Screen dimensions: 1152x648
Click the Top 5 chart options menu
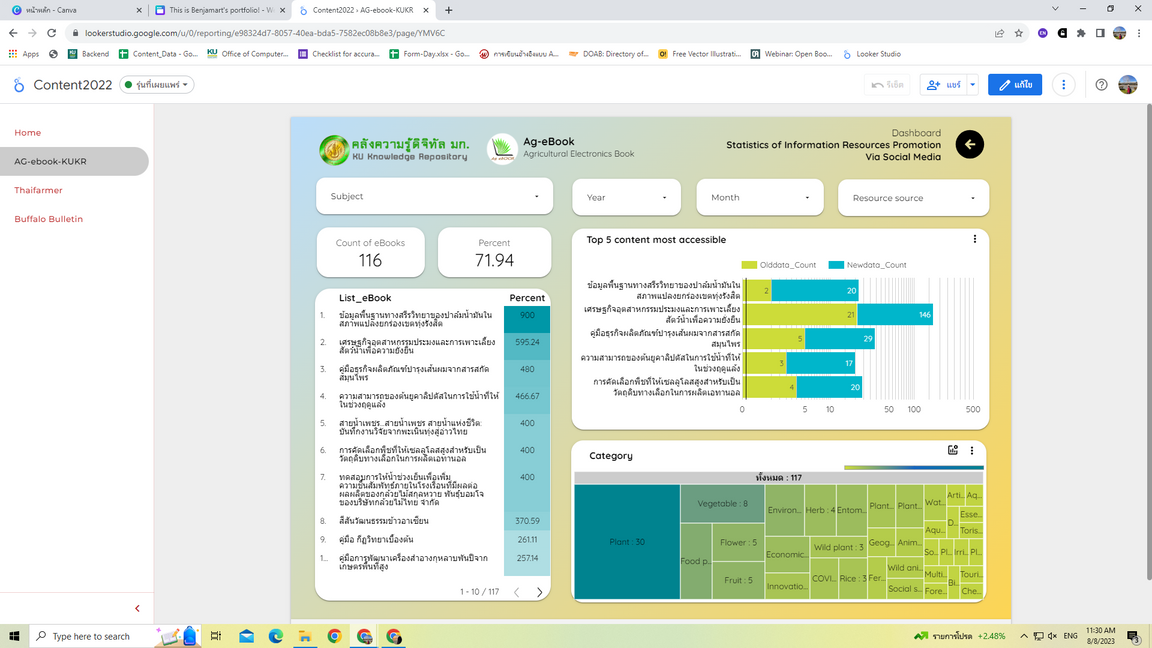click(974, 239)
